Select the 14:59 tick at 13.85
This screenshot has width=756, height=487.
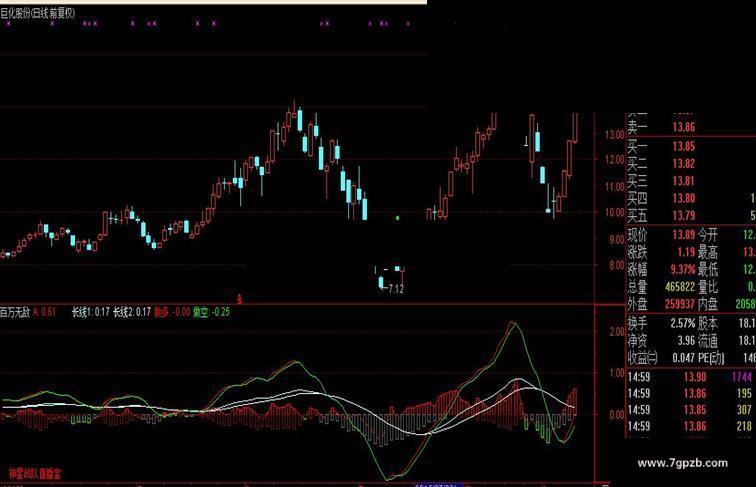(691, 410)
